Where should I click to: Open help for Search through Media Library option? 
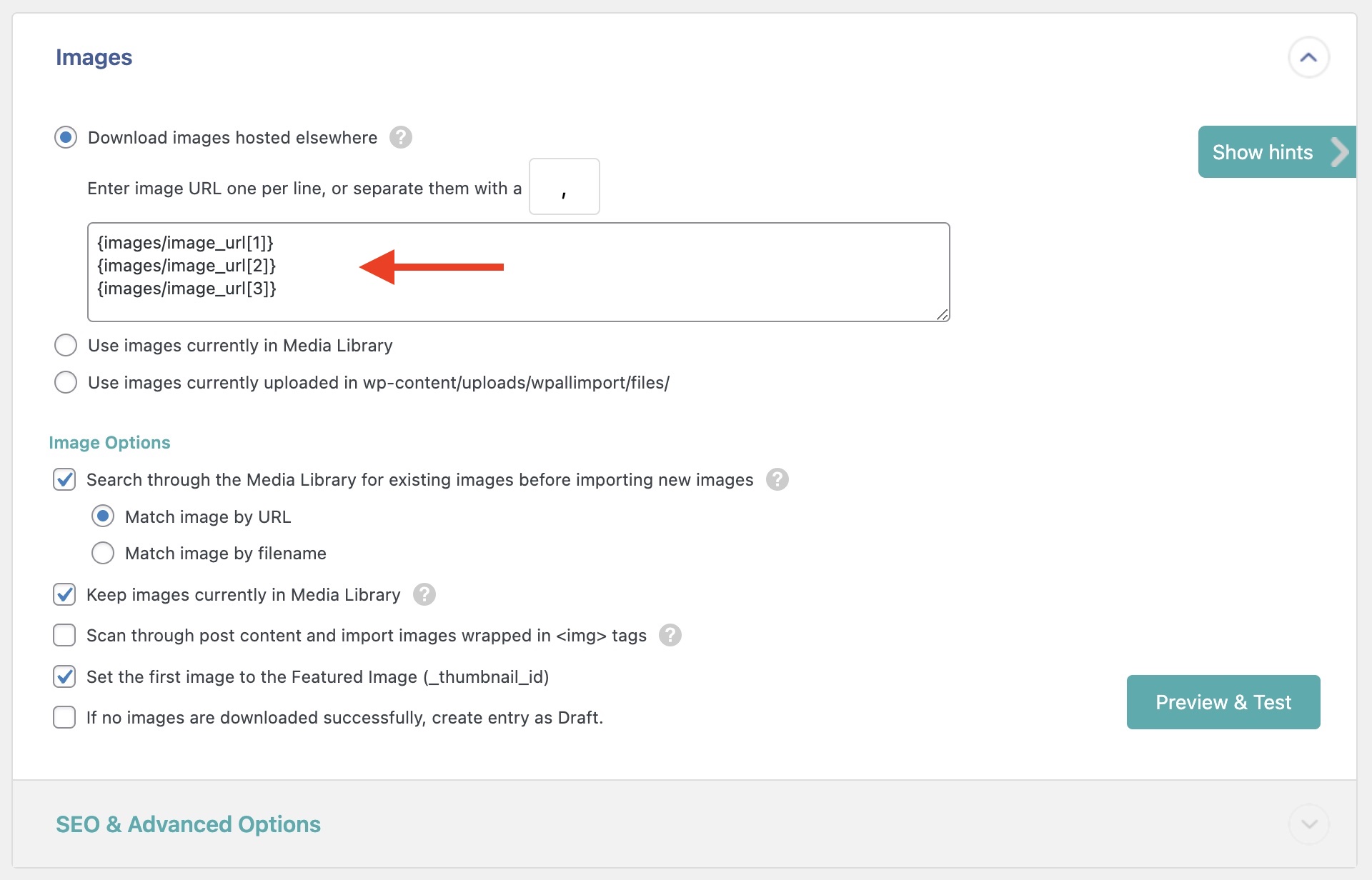coord(777,479)
